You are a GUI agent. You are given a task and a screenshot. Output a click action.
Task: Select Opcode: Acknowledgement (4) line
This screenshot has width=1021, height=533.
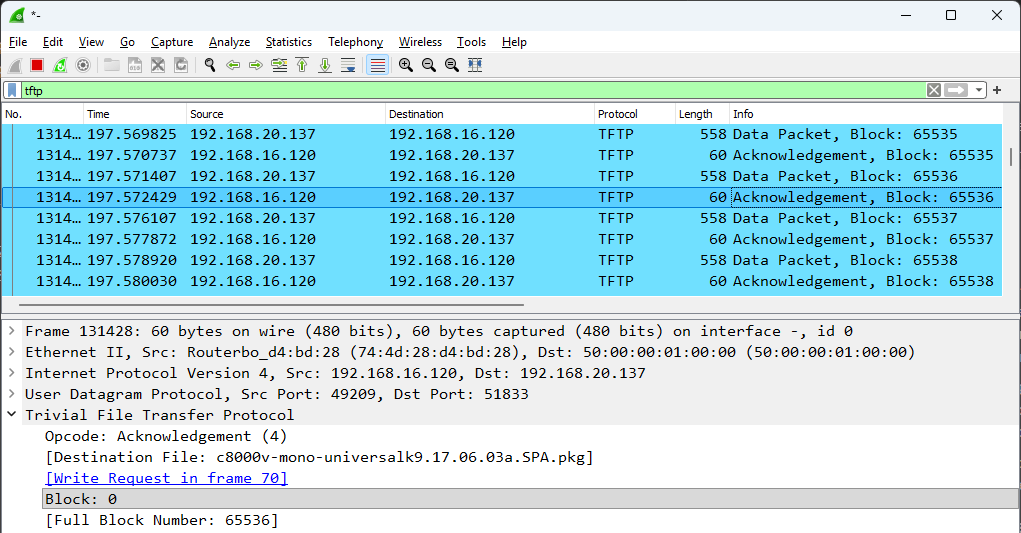coord(165,436)
